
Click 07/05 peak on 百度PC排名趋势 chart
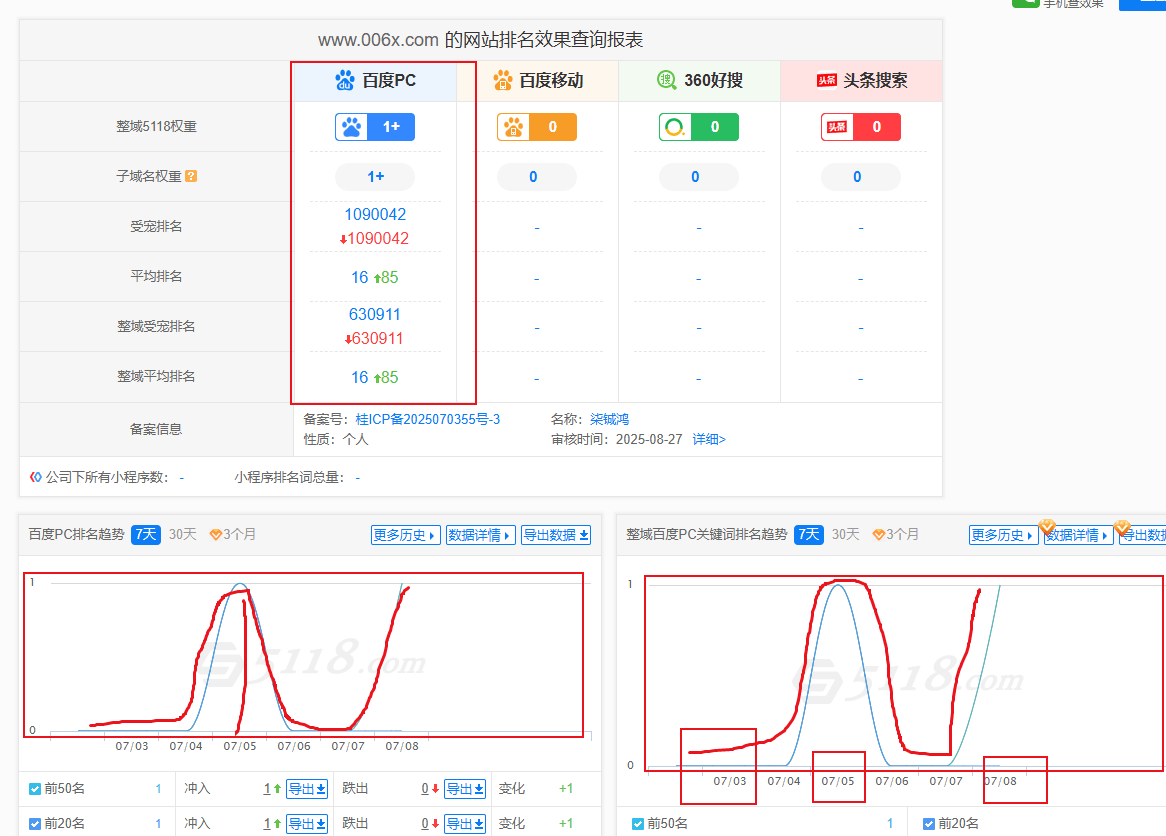point(239,585)
